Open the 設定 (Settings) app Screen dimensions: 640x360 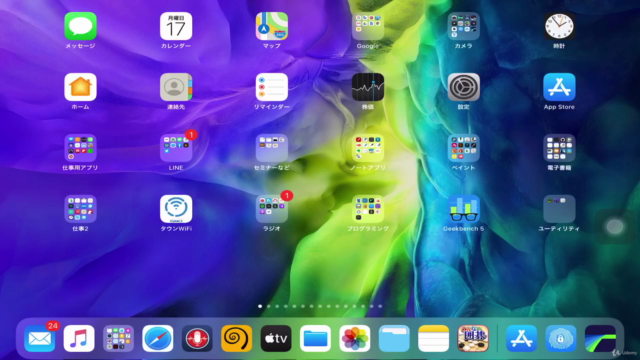pyautogui.click(x=463, y=87)
